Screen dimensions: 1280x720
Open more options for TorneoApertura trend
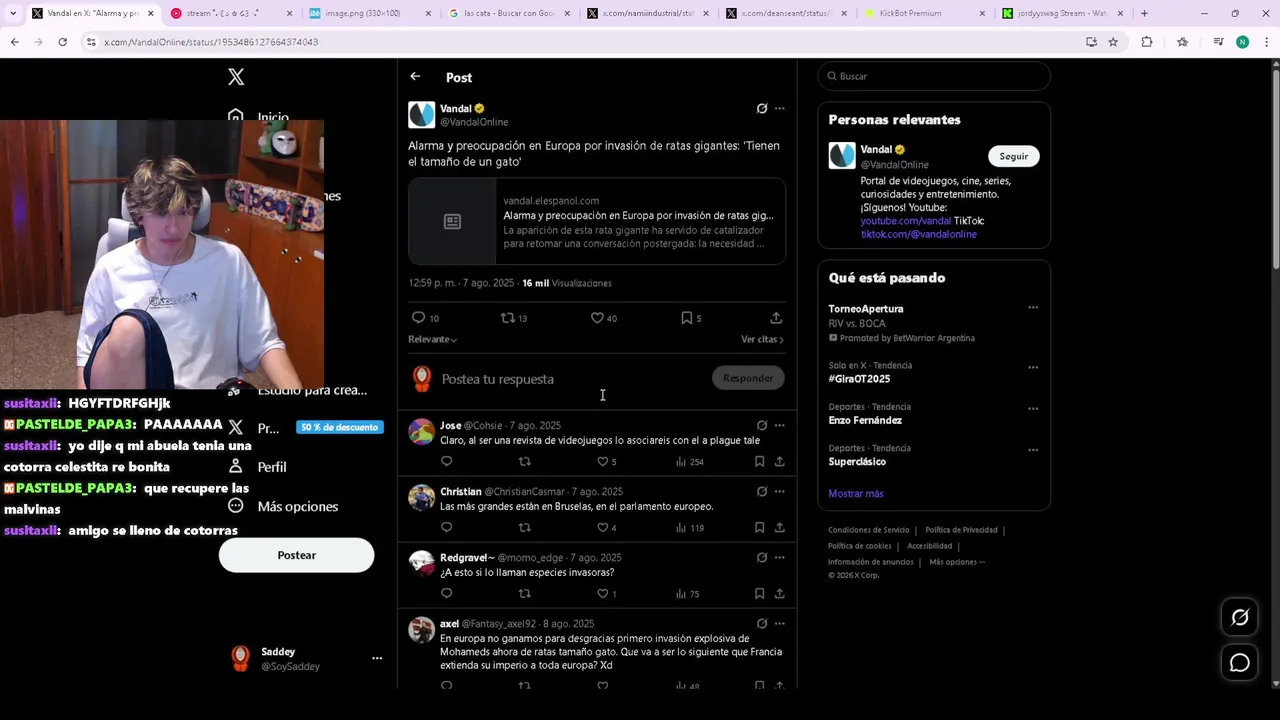[1033, 308]
